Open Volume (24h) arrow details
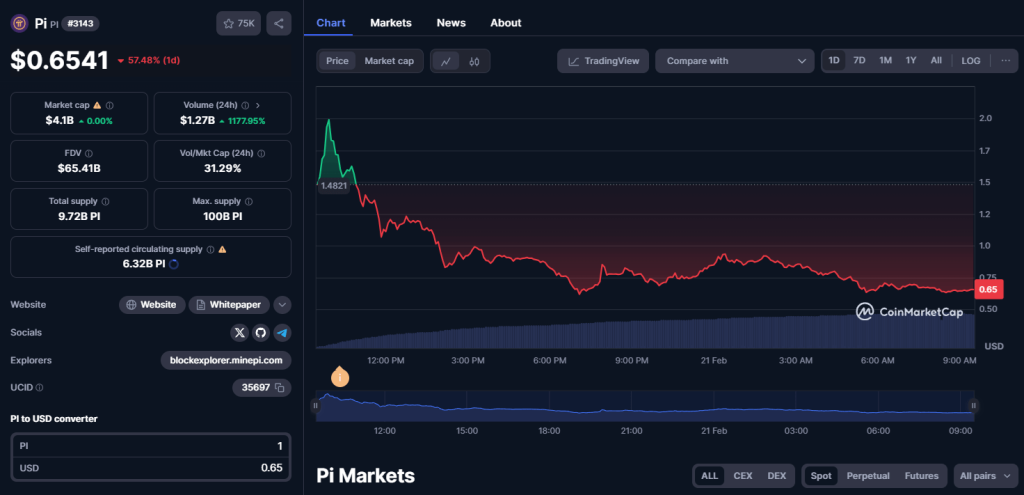Screen dimensions: 1024x495 pyautogui.click(x=257, y=105)
